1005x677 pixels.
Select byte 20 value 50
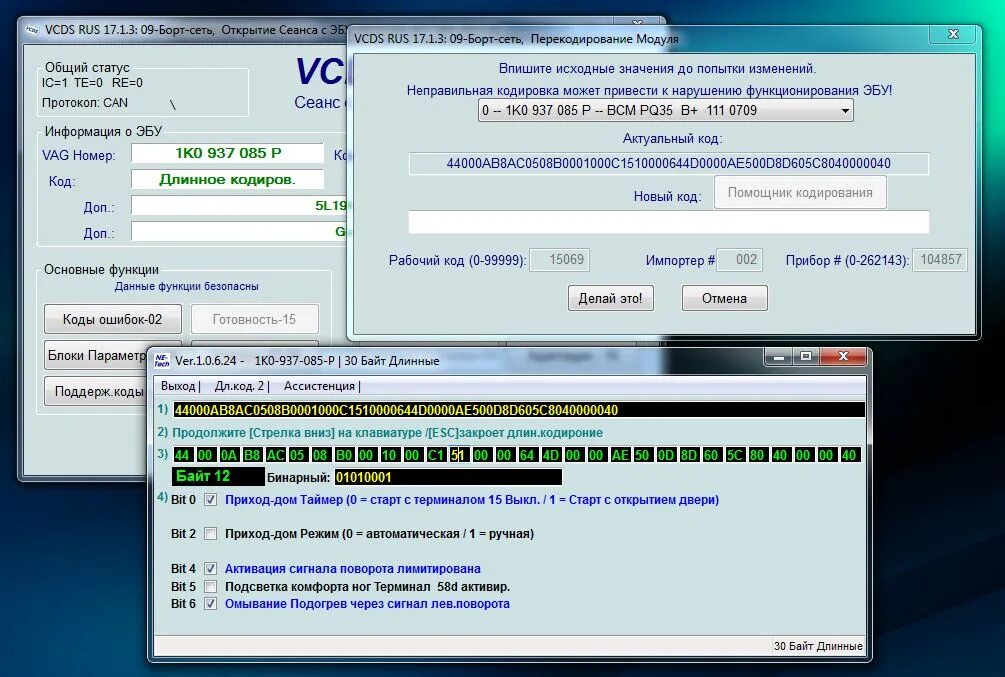coord(642,455)
